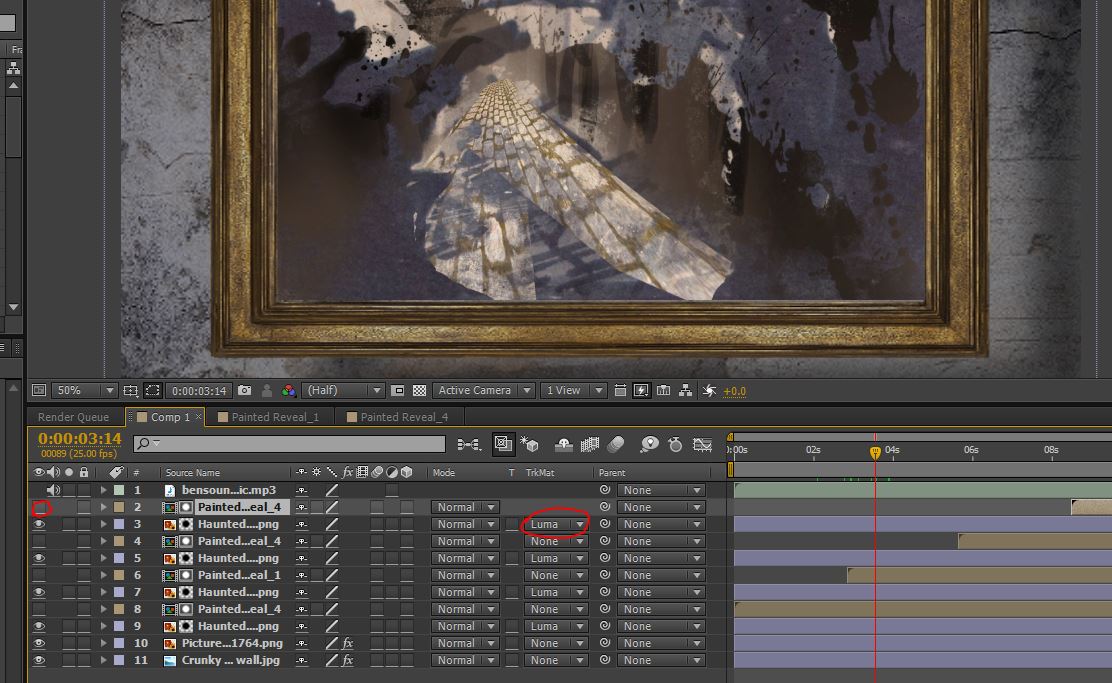
Task: Click the Pixel Aspect Ratio Correction icon
Action: (620, 391)
